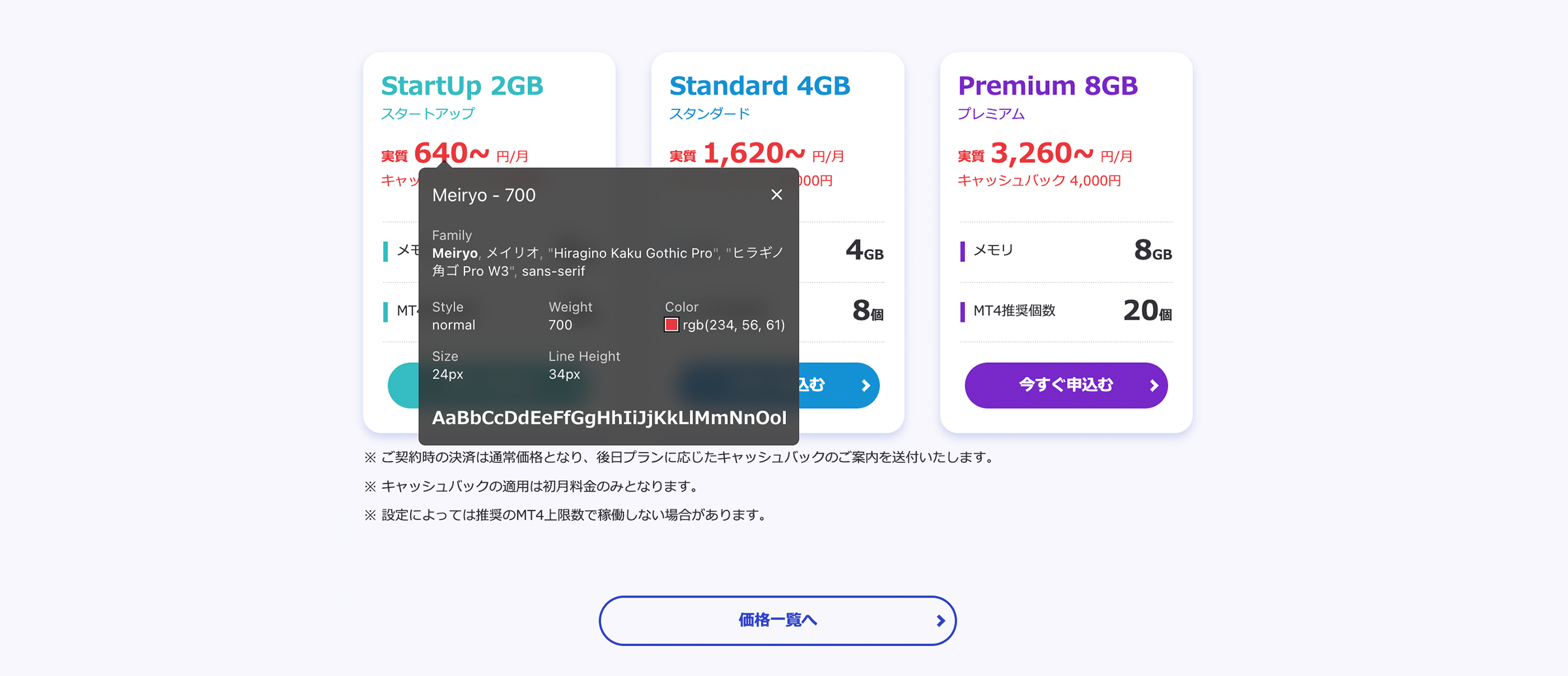
Task: Click the purple bar beside MT4推奨個数
Action: click(x=962, y=312)
